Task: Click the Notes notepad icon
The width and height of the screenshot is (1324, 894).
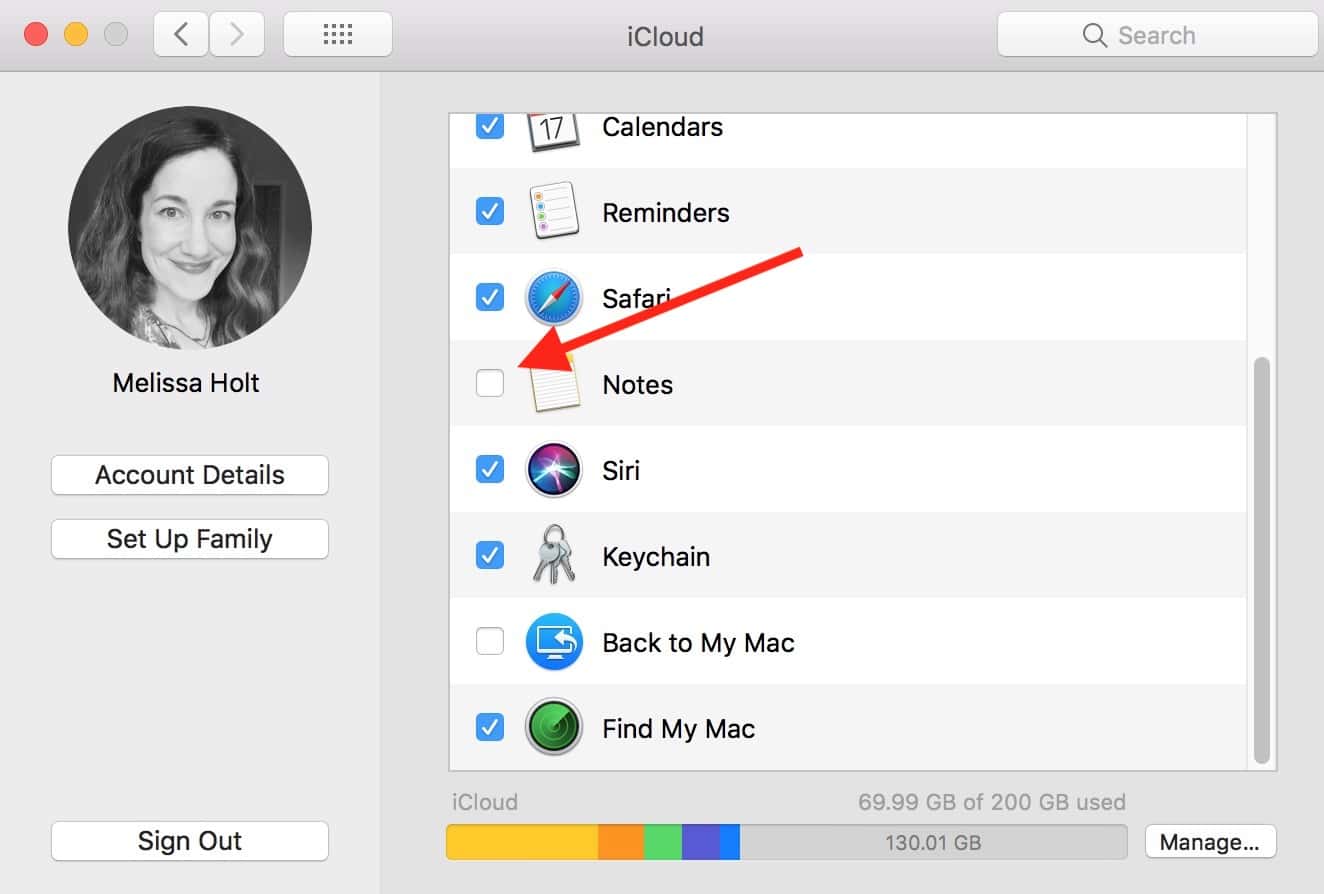Action: [555, 384]
